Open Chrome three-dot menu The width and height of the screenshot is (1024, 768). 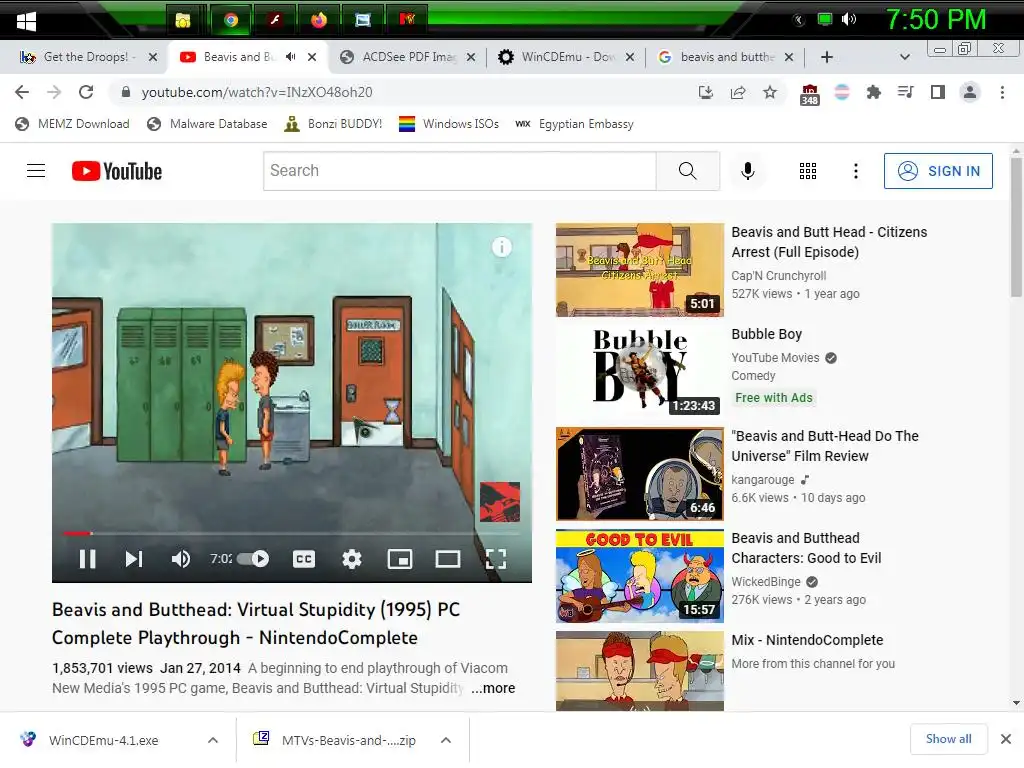coord(1002,93)
